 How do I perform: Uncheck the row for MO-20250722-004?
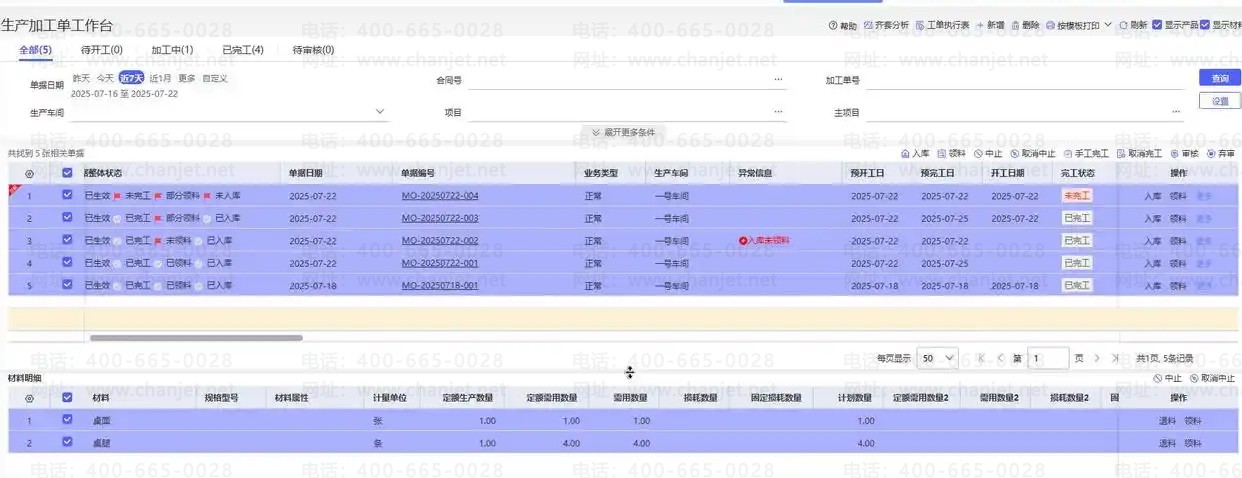(x=67, y=195)
